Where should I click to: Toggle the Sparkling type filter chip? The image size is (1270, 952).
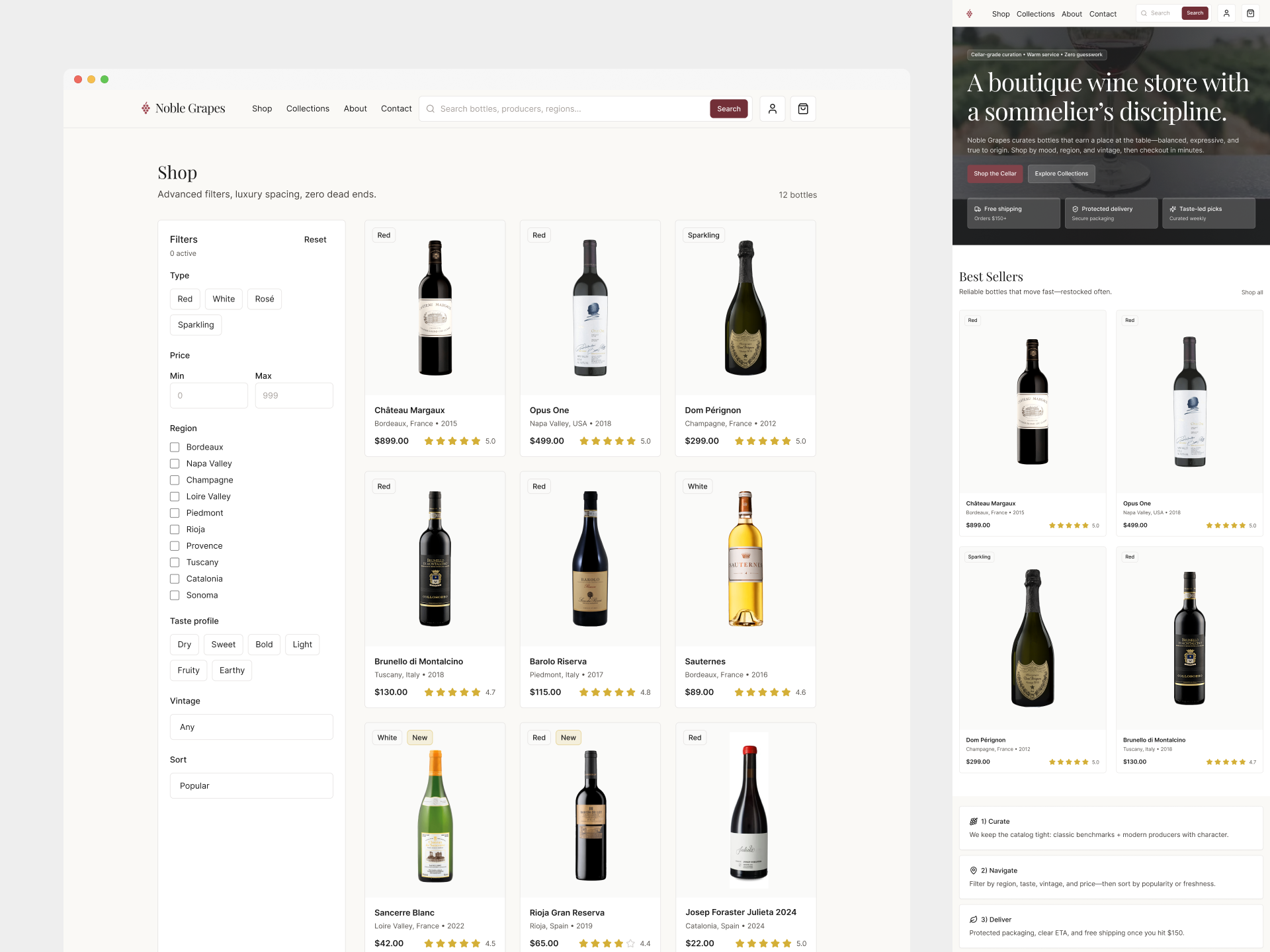pyautogui.click(x=196, y=325)
